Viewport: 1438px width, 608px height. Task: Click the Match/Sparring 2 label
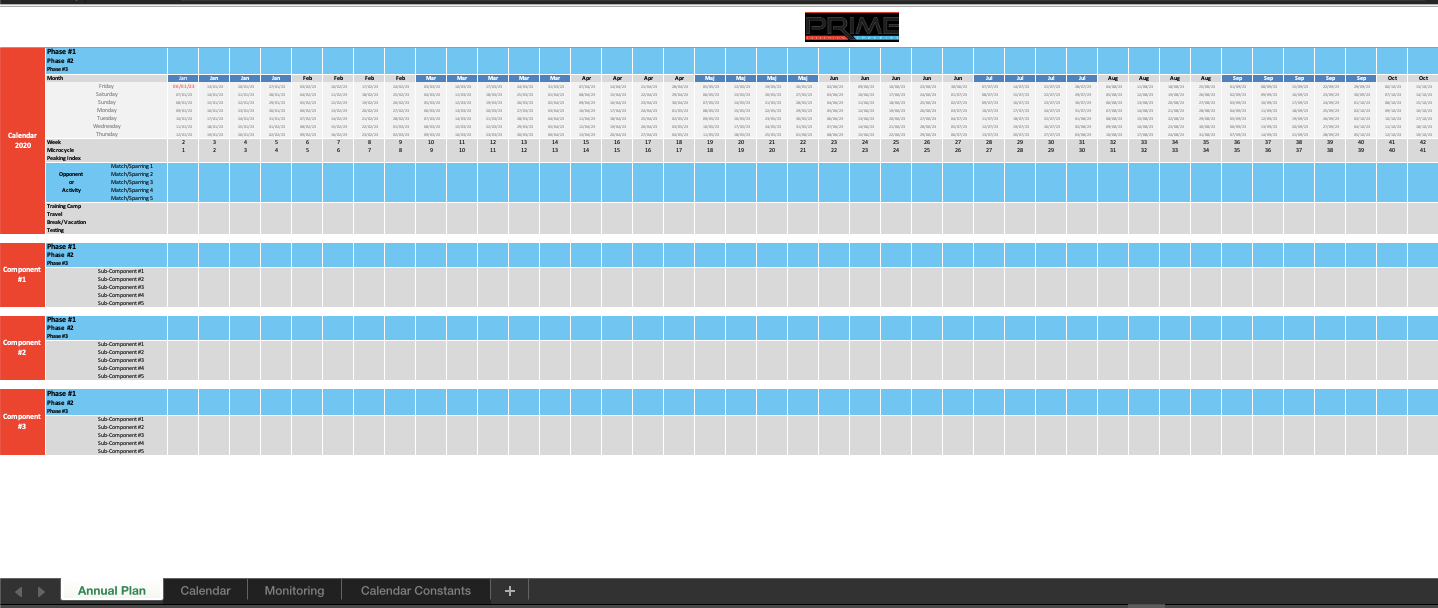[x=131, y=175]
